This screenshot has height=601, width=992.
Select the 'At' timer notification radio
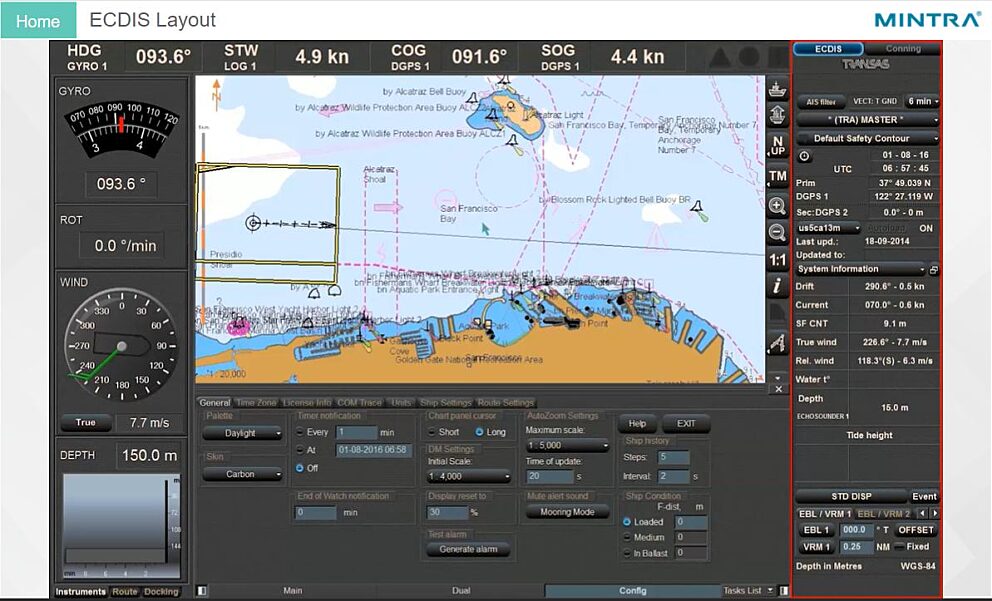pos(300,450)
